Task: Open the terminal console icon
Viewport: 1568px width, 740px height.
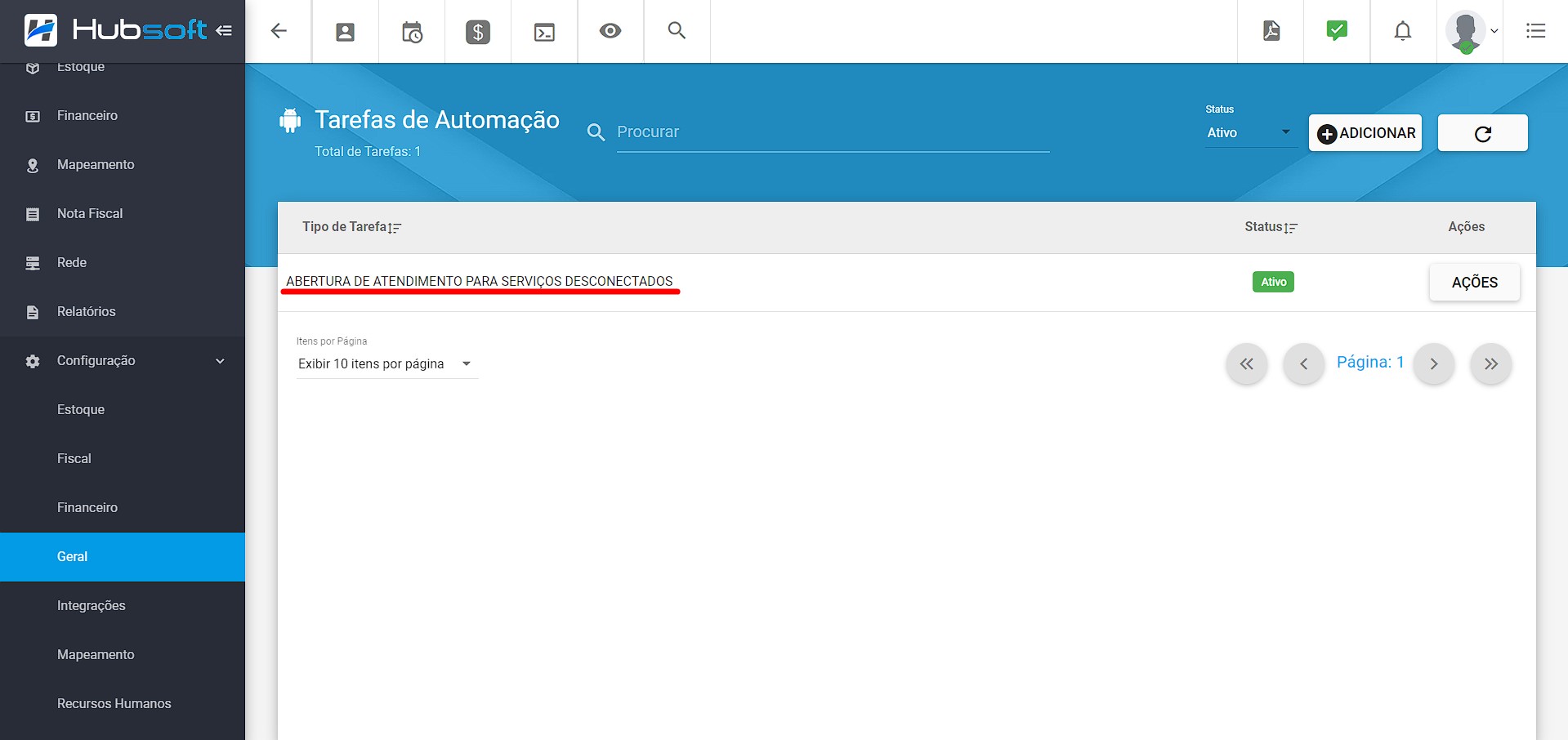Action: tap(544, 32)
